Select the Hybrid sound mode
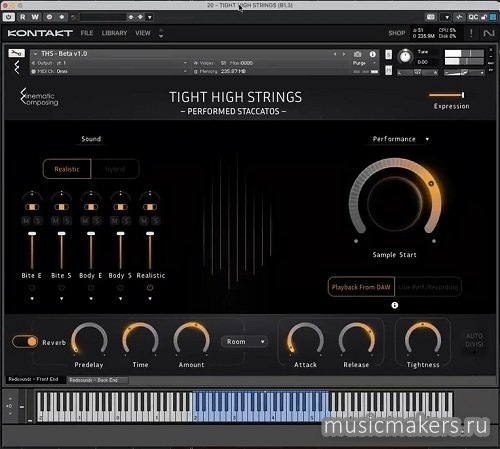 115,169
